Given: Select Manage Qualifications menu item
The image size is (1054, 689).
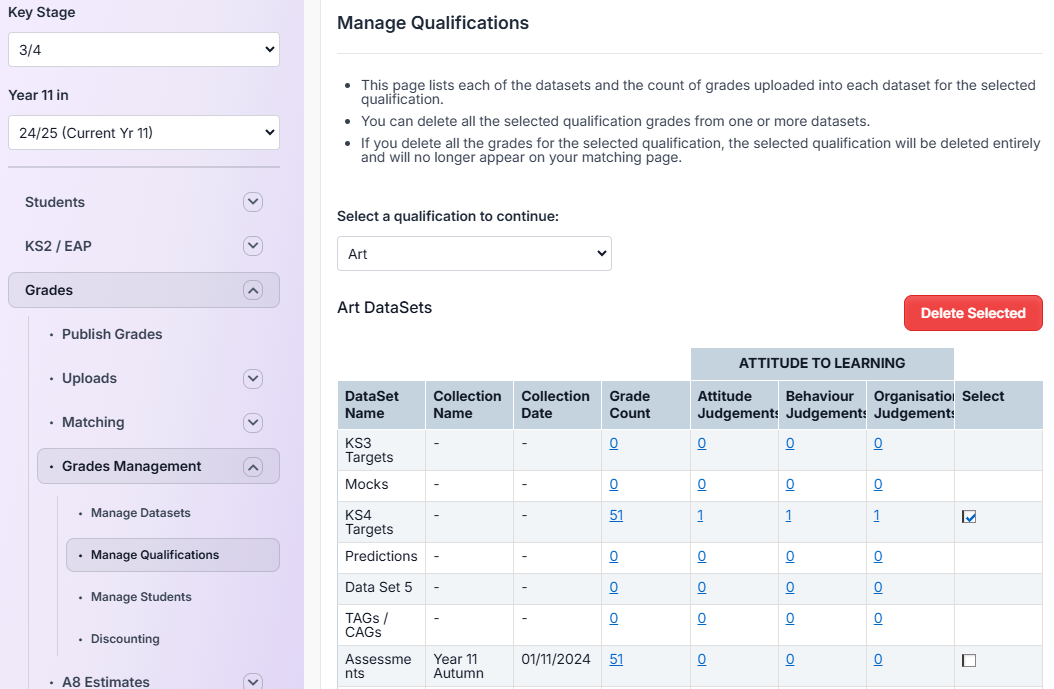Looking at the screenshot, I should click(x=173, y=555).
